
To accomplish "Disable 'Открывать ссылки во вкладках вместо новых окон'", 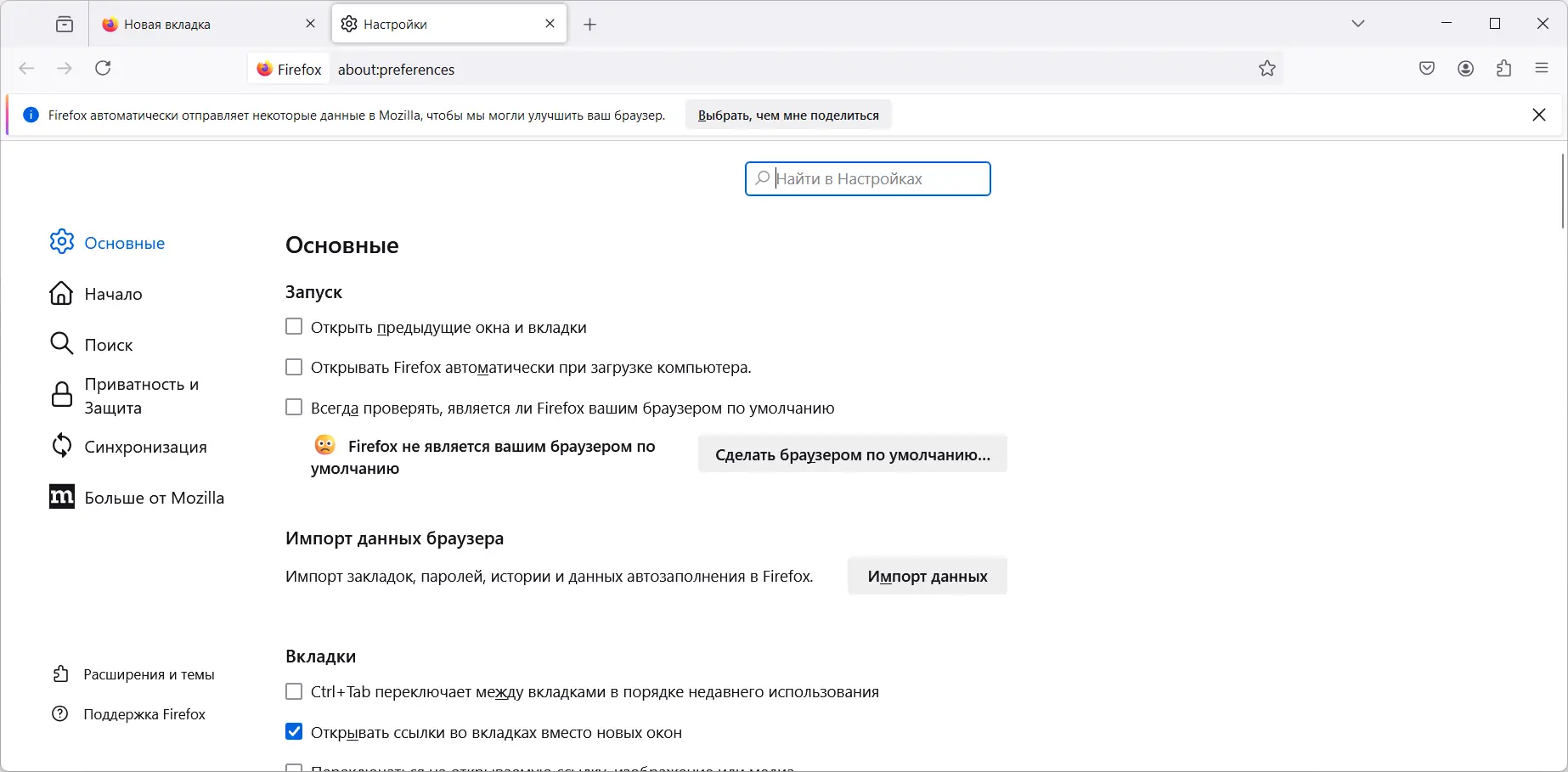I will (x=294, y=731).
